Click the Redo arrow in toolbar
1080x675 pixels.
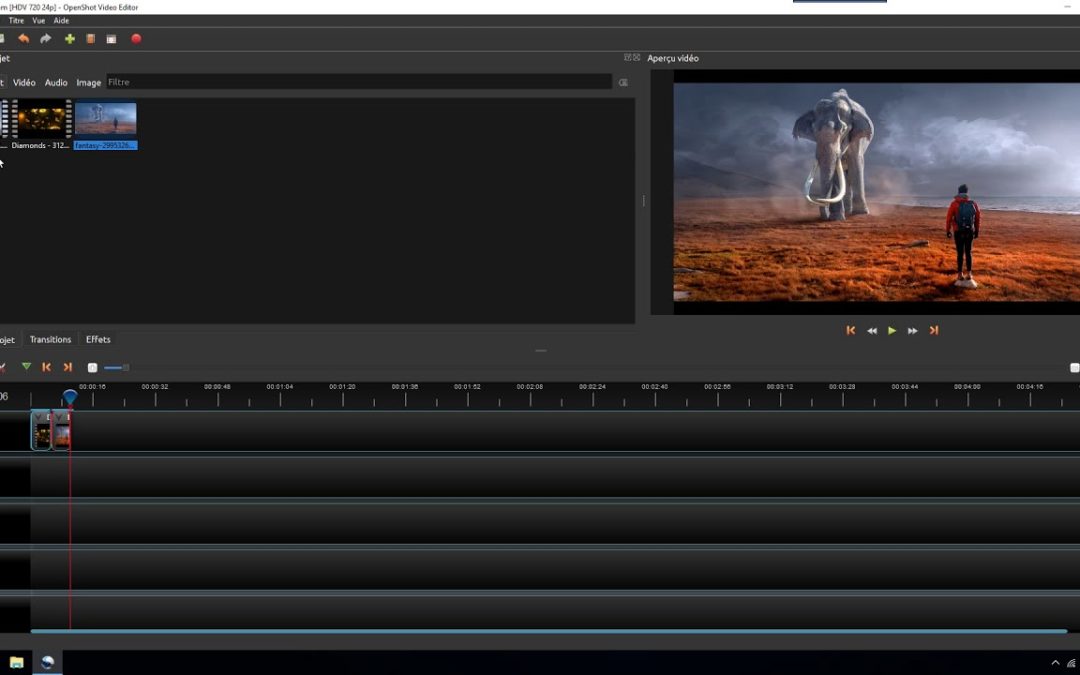coord(46,39)
